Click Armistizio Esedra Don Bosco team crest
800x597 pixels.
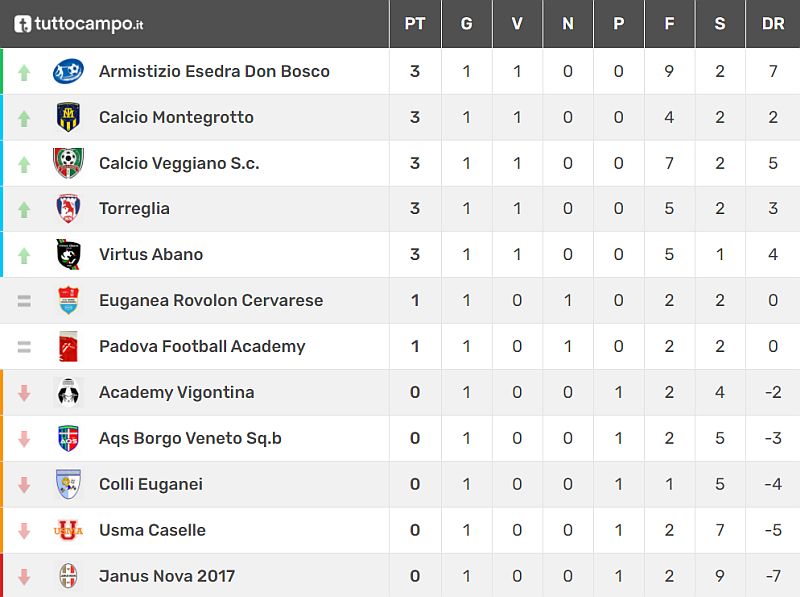pyautogui.click(x=68, y=71)
